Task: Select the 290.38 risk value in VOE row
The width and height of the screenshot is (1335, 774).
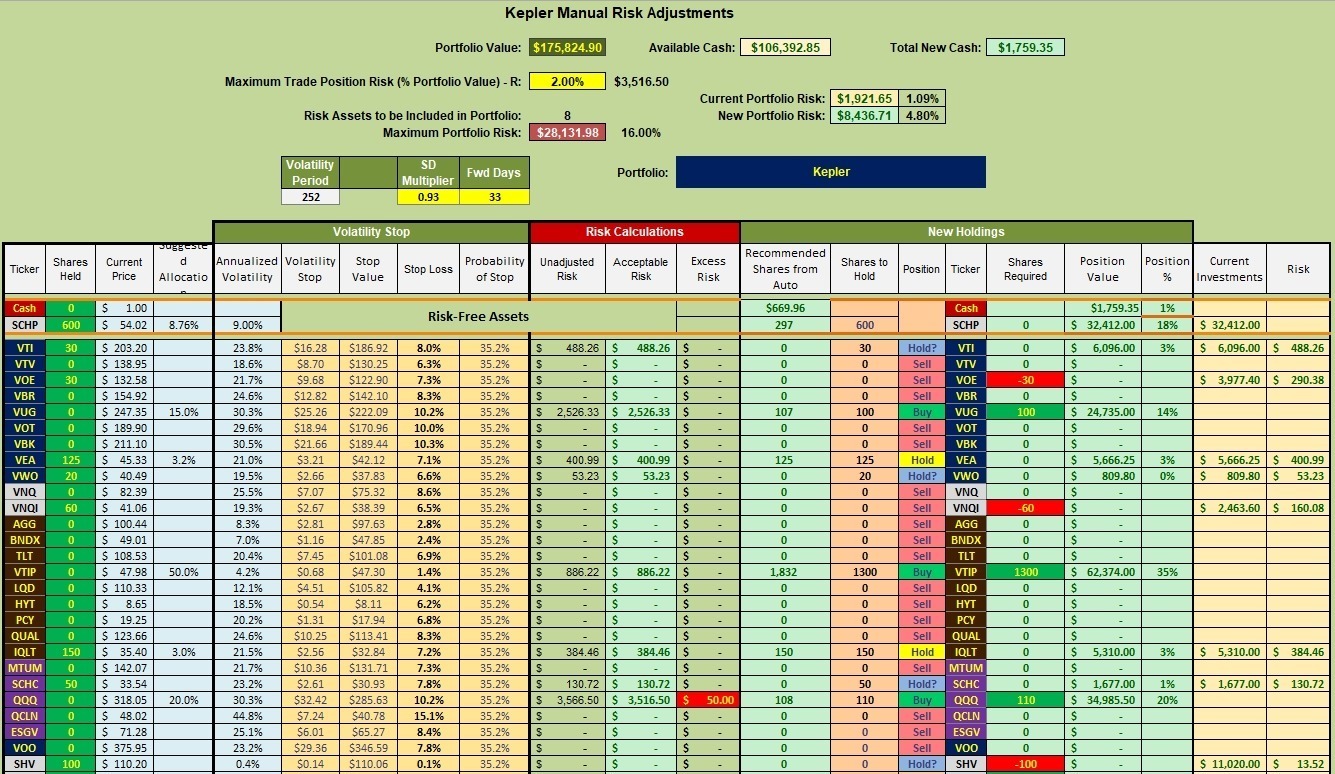Action: [x=1299, y=380]
